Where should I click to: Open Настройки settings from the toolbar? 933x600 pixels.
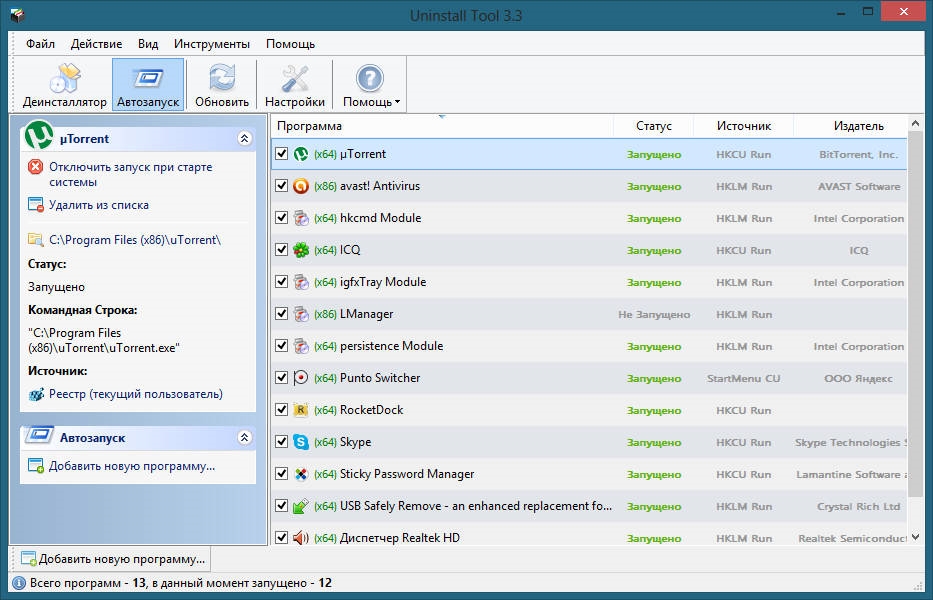[295, 85]
